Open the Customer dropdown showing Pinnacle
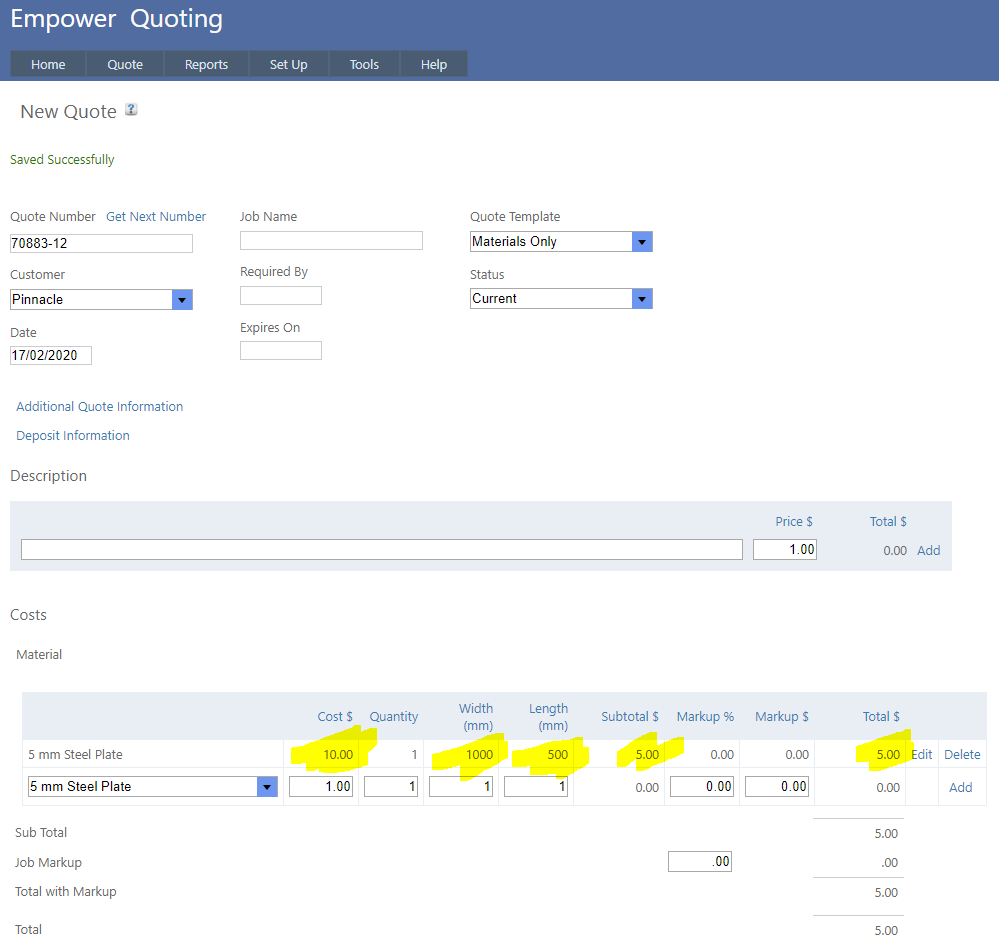999x950 pixels. click(x=182, y=299)
